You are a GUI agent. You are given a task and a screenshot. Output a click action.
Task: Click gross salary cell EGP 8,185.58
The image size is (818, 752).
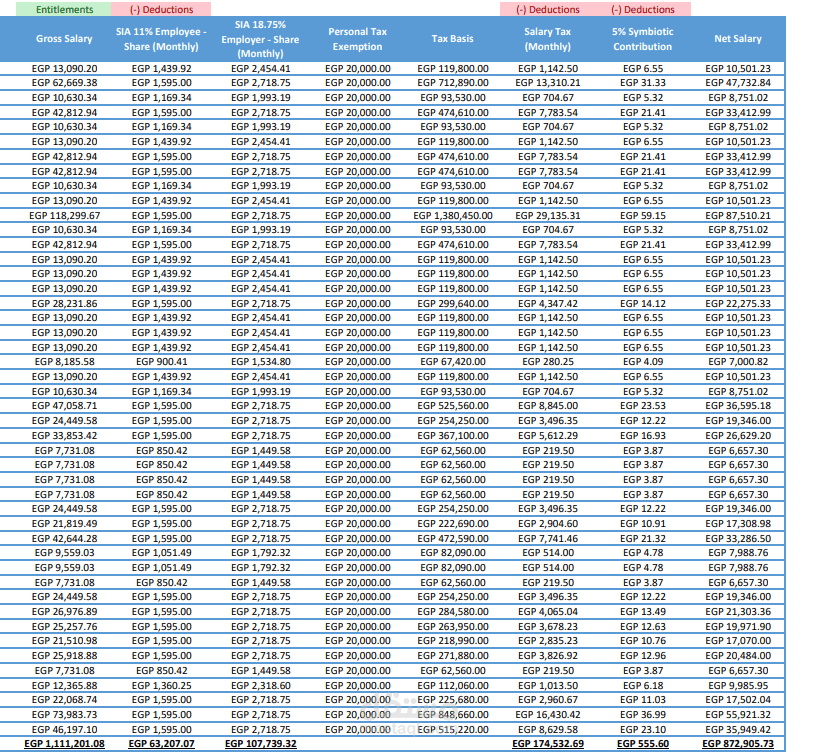(x=64, y=362)
